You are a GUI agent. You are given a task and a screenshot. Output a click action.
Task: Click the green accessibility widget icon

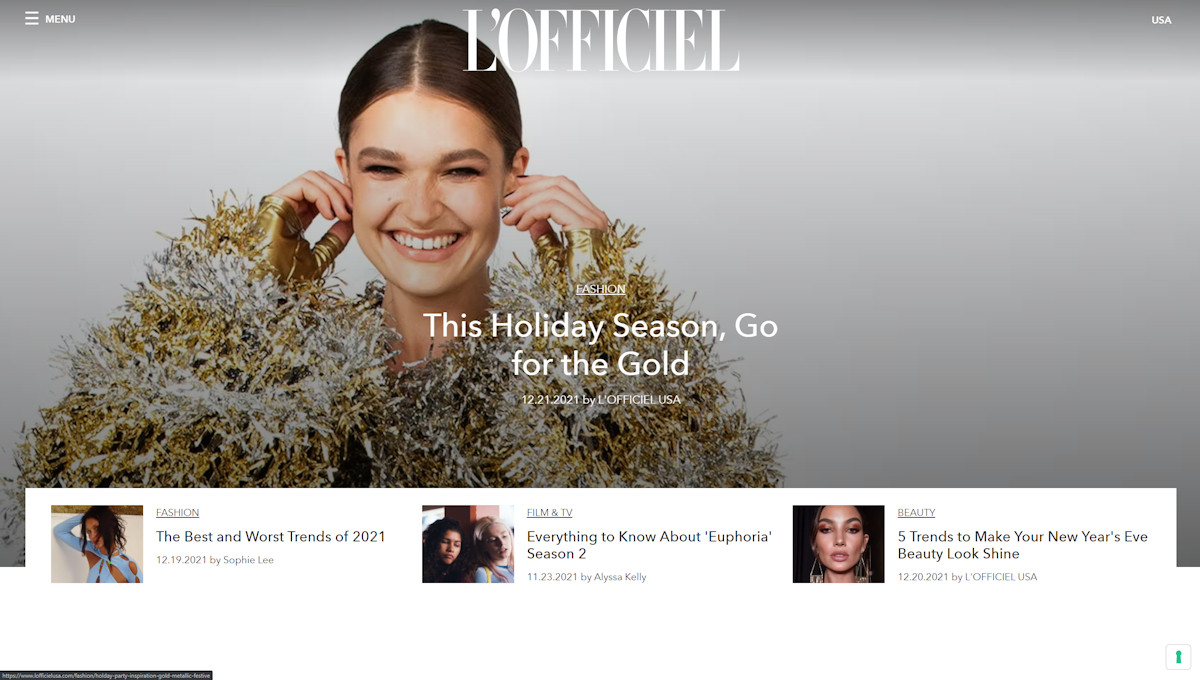1178,657
